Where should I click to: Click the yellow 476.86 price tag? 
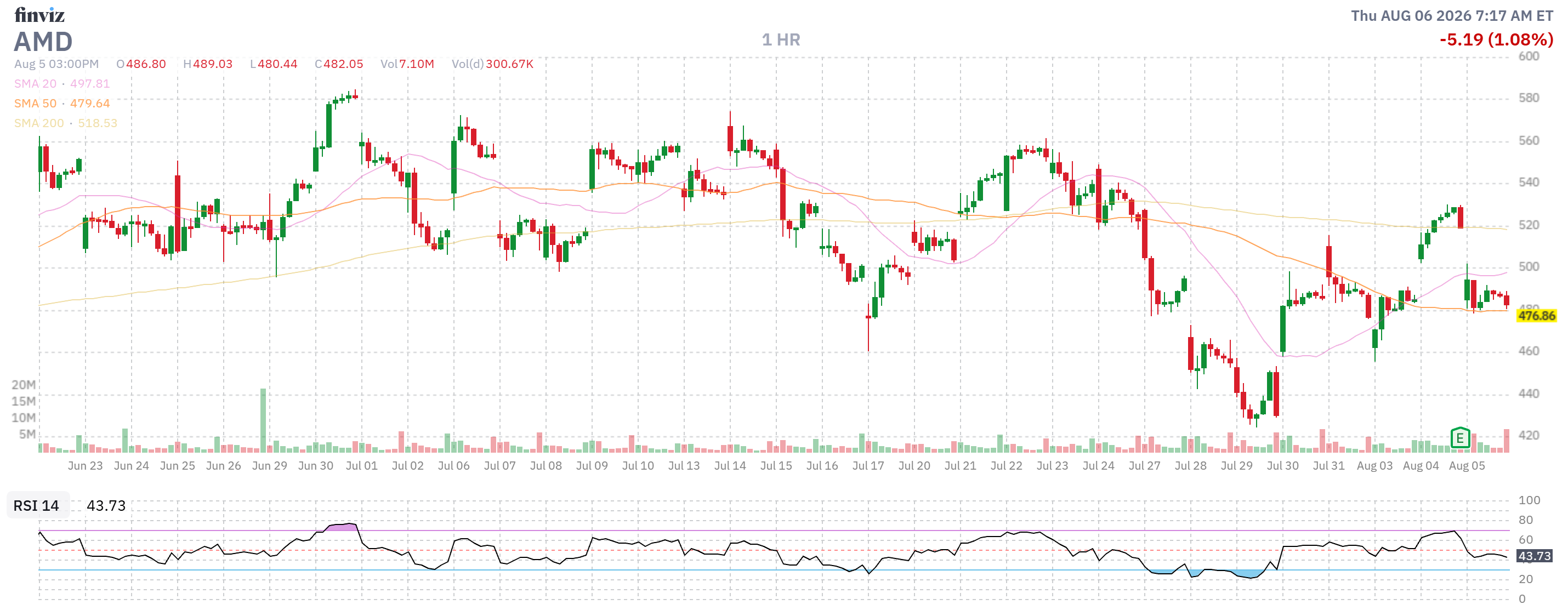[x=1536, y=315]
